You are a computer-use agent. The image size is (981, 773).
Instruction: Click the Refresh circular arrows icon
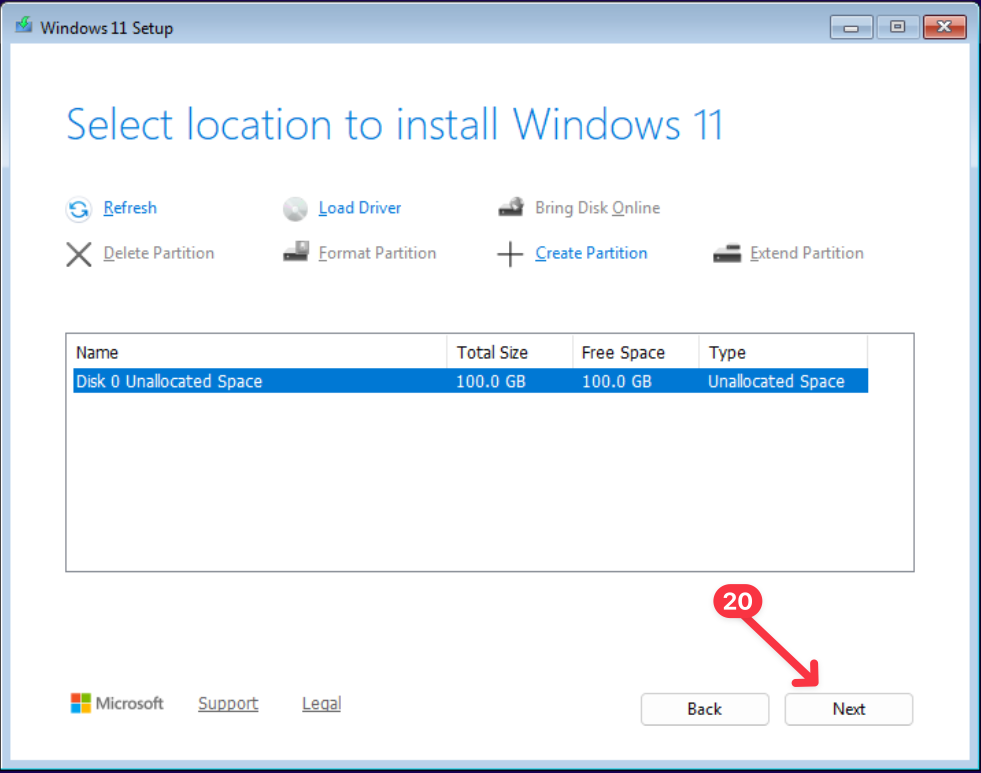[78, 209]
